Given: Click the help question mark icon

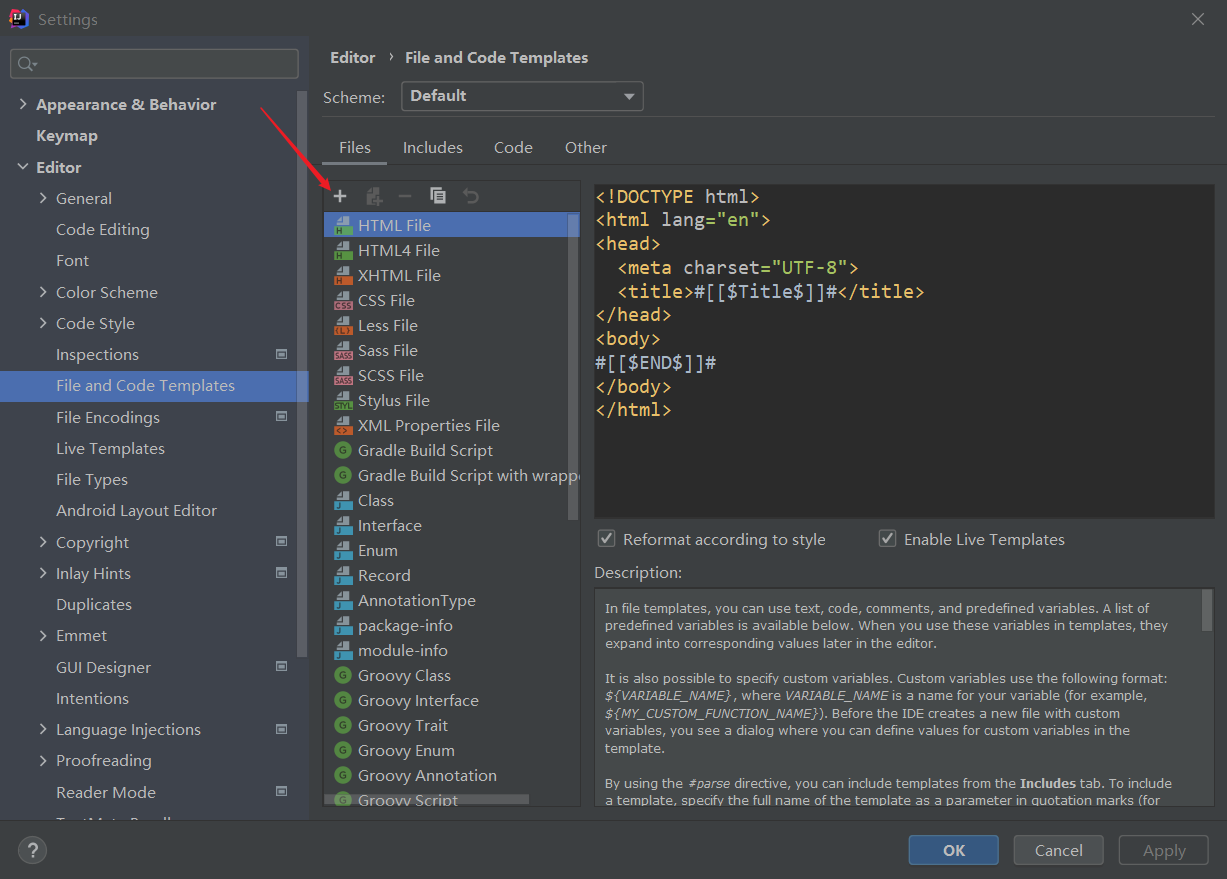Looking at the screenshot, I should [x=32, y=851].
